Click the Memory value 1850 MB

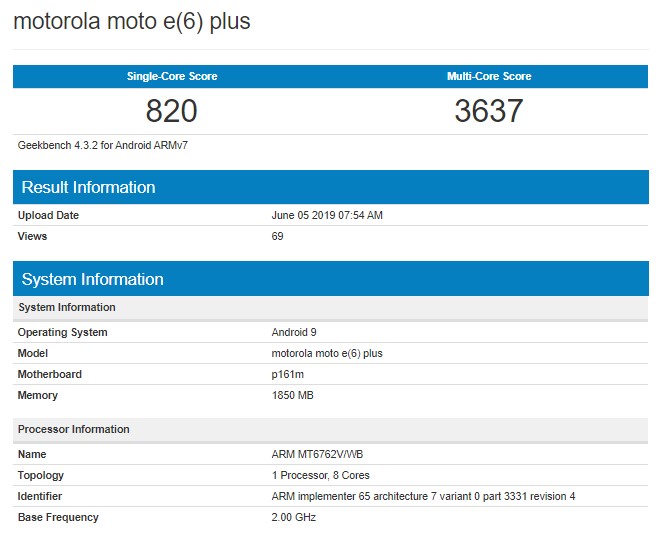(293, 395)
